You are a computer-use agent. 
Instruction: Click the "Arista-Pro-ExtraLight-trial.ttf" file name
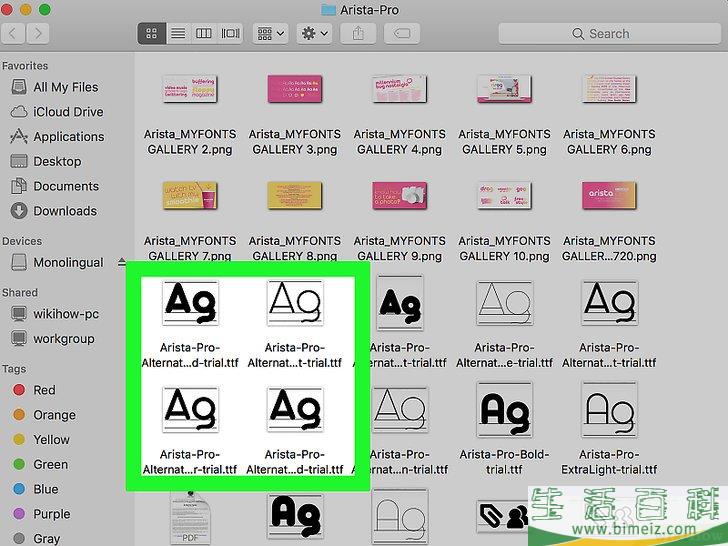(x=609, y=462)
